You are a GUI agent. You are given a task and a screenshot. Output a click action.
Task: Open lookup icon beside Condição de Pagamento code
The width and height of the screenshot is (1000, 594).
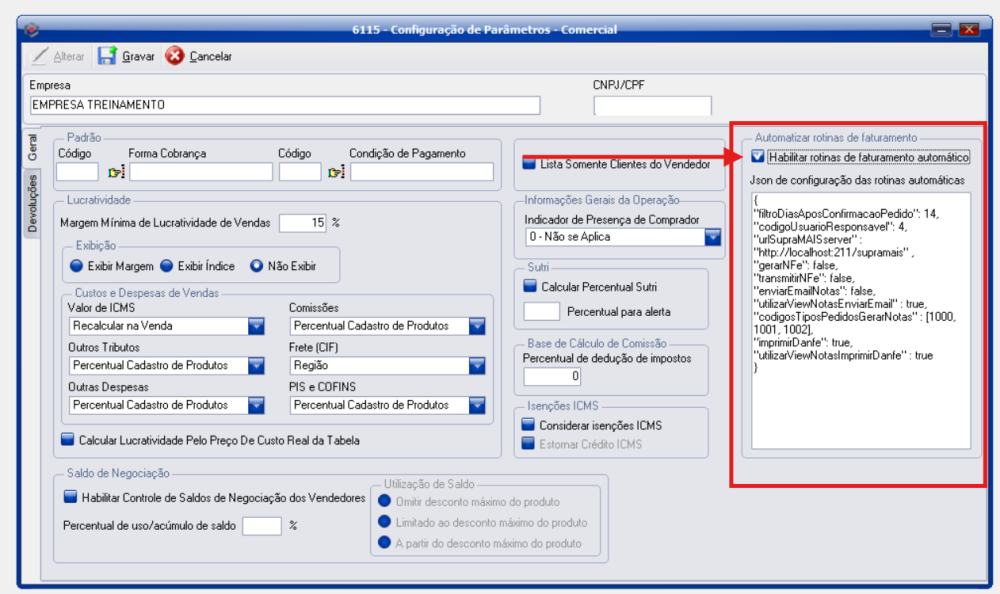(x=336, y=172)
